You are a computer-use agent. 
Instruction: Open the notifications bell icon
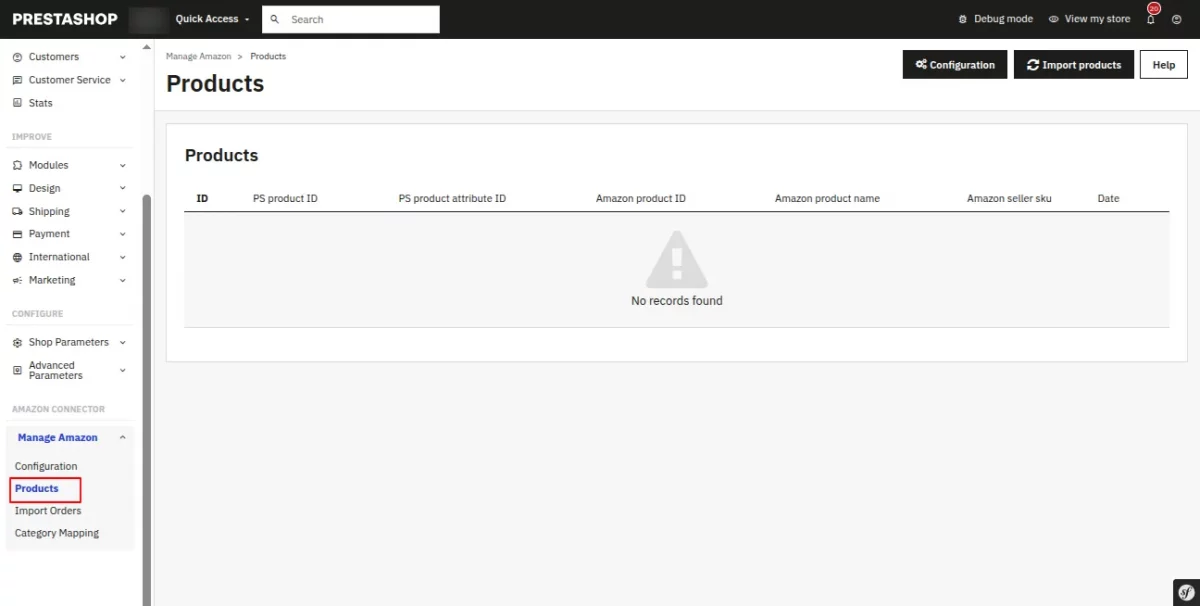[1151, 18]
